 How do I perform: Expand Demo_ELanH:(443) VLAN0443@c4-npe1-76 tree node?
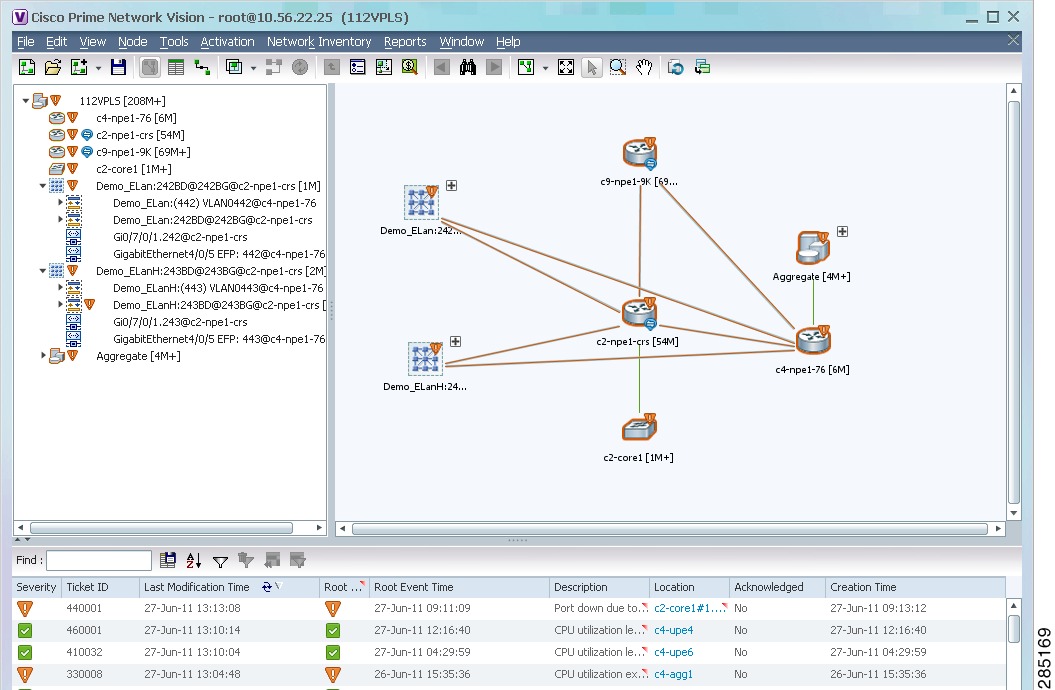click(x=60, y=288)
